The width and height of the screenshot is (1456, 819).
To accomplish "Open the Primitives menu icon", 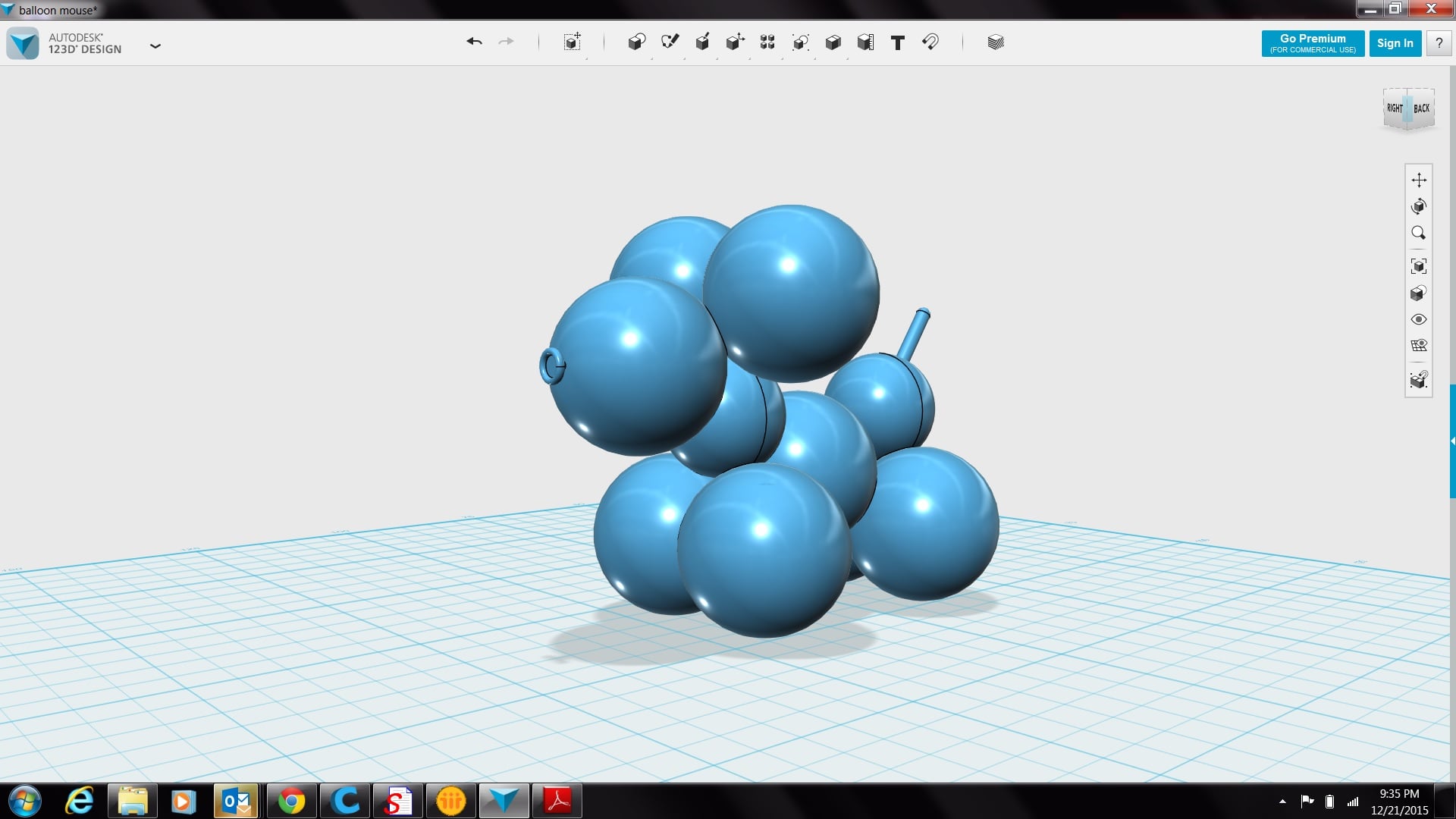I will pyautogui.click(x=636, y=42).
